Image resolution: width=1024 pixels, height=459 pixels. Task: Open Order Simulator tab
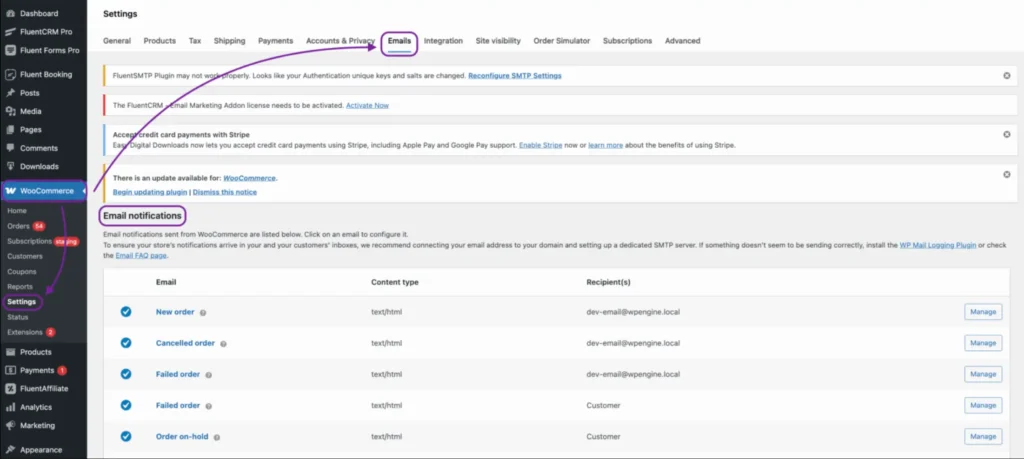(562, 40)
